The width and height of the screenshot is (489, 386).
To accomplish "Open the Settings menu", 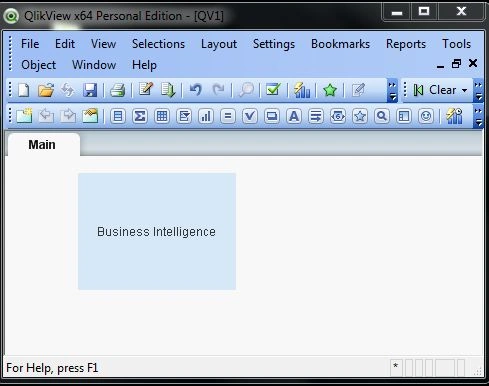I will tap(274, 44).
